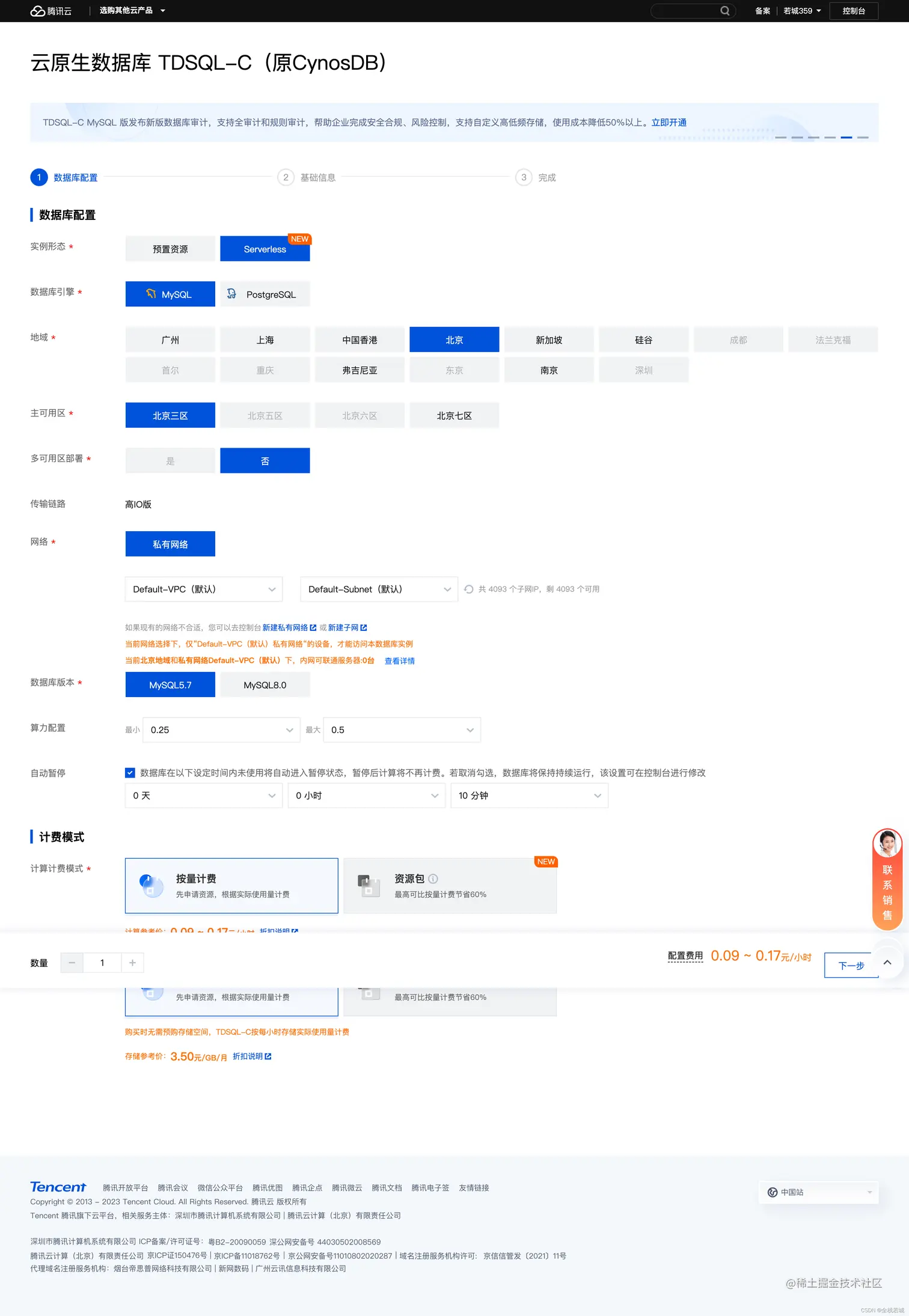The height and width of the screenshot is (1316, 909).
Task: Click the first banner carousel indicator
Action: [x=780, y=138]
